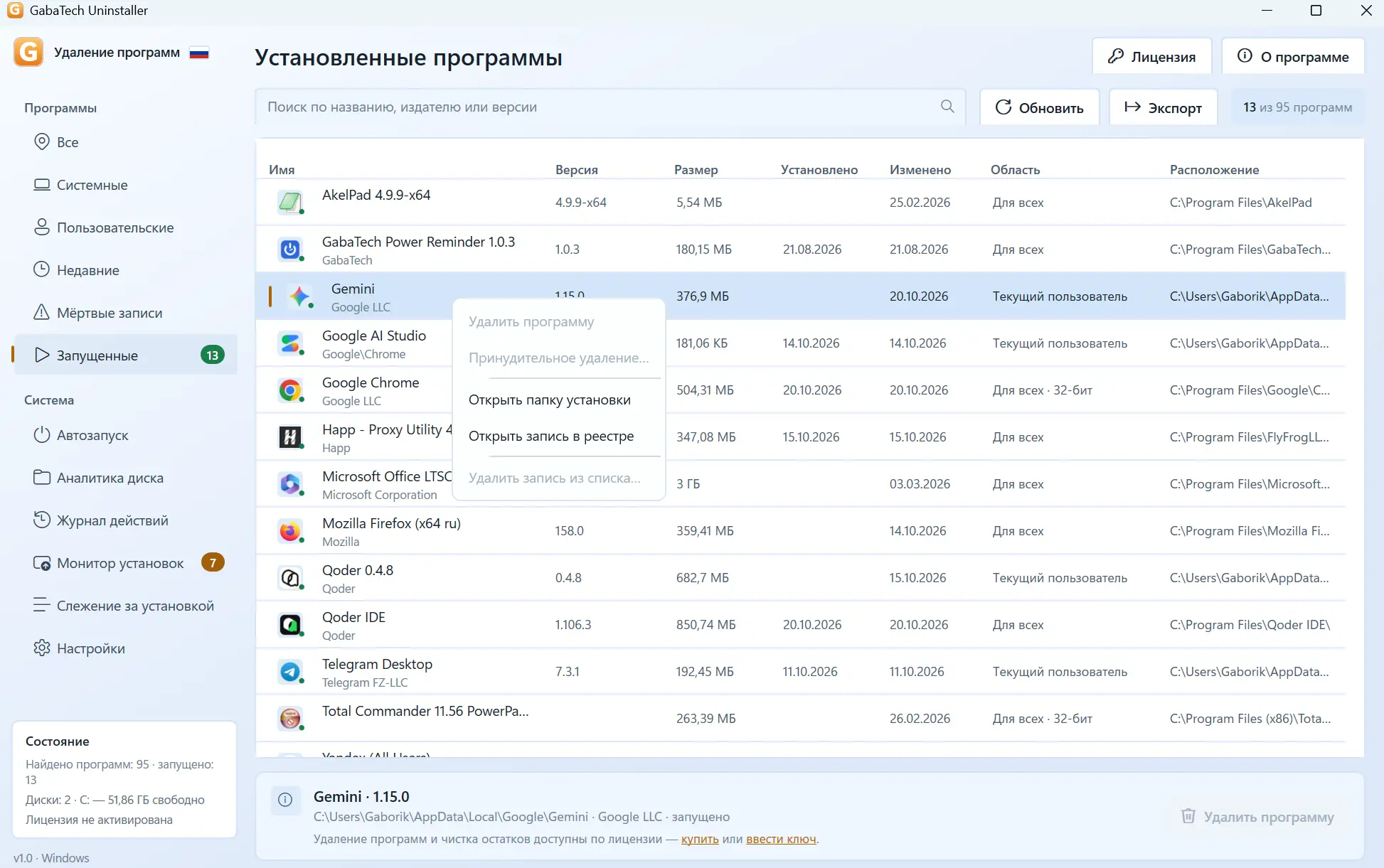Click the 'О программе' button
Viewport: 1384px width, 868px height.
[1293, 56]
